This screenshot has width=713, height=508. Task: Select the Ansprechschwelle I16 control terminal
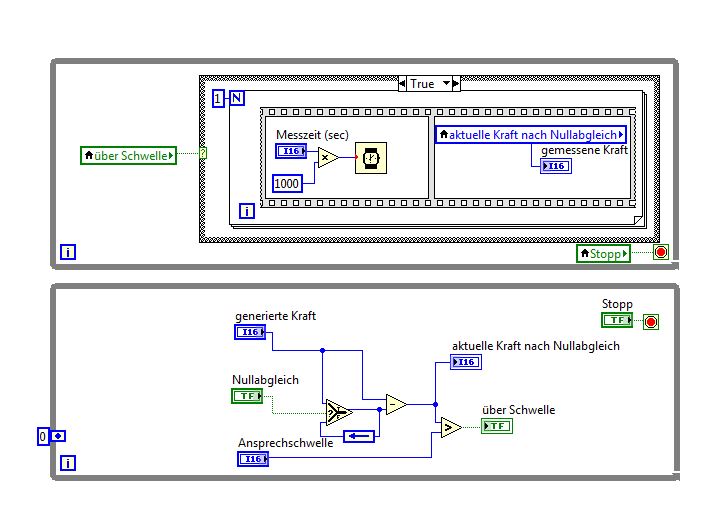(x=253, y=459)
